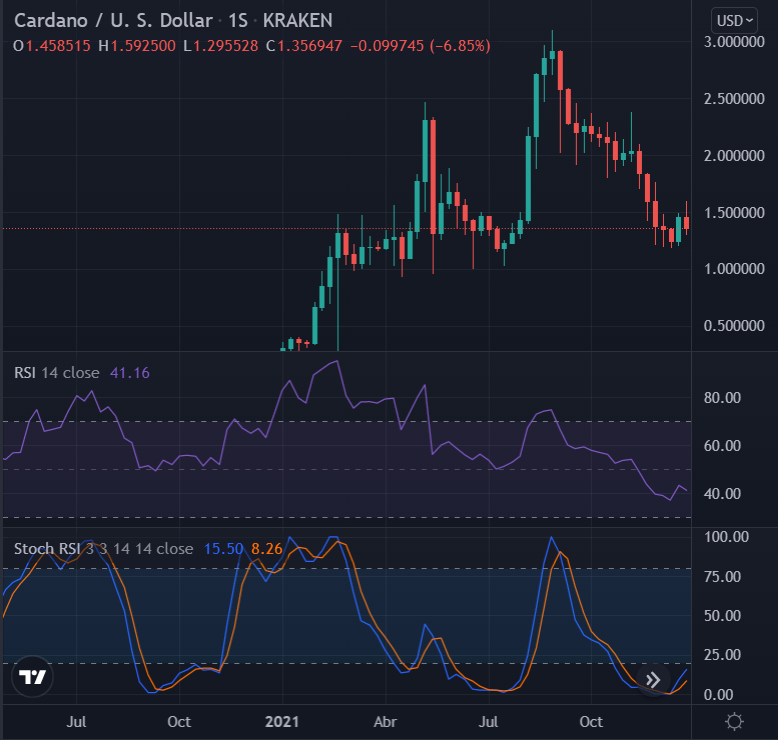
Task: Click the open price O1.458515
Action: click(x=52, y=46)
